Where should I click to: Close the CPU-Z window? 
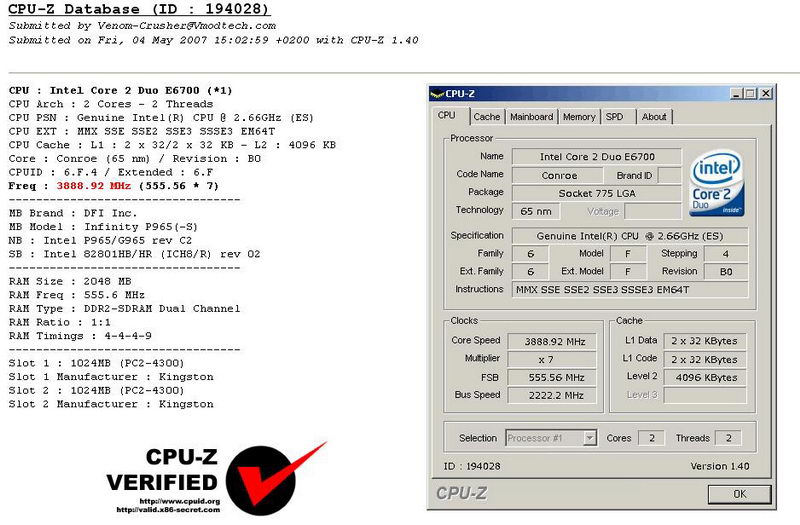[x=766, y=93]
